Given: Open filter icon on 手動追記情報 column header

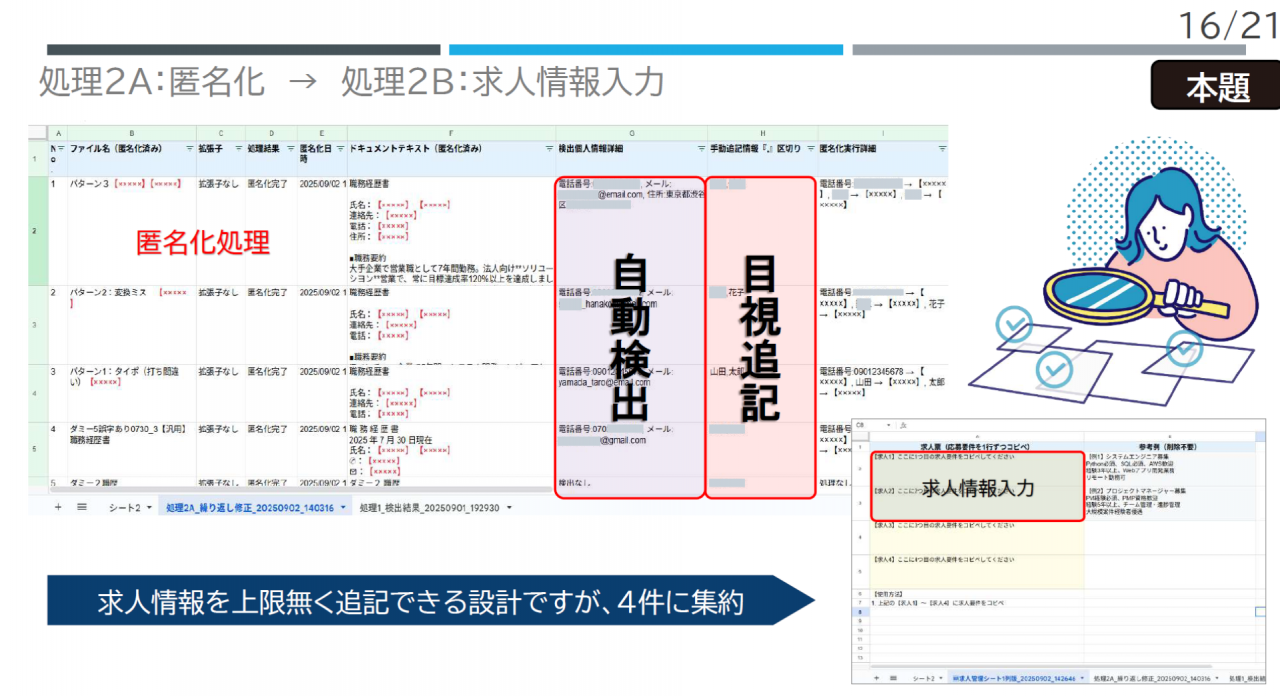Looking at the screenshot, I should (810, 148).
